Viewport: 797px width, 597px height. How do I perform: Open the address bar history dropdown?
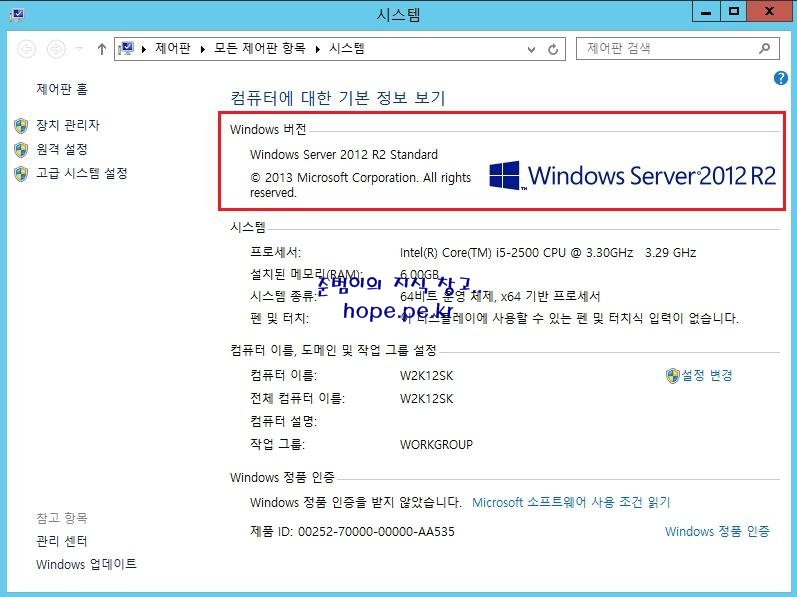point(531,49)
